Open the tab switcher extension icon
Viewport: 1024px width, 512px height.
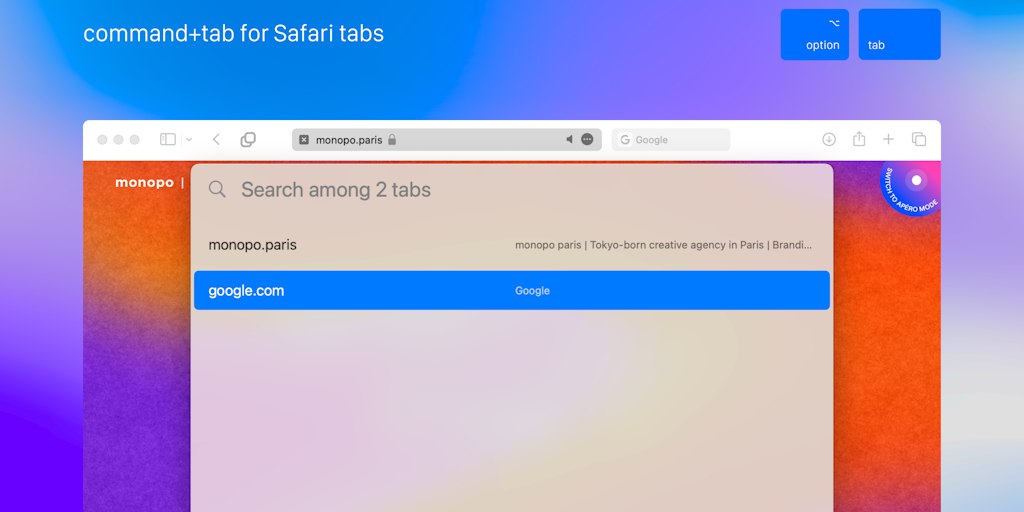pyautogui.click(x=248, y=140)
